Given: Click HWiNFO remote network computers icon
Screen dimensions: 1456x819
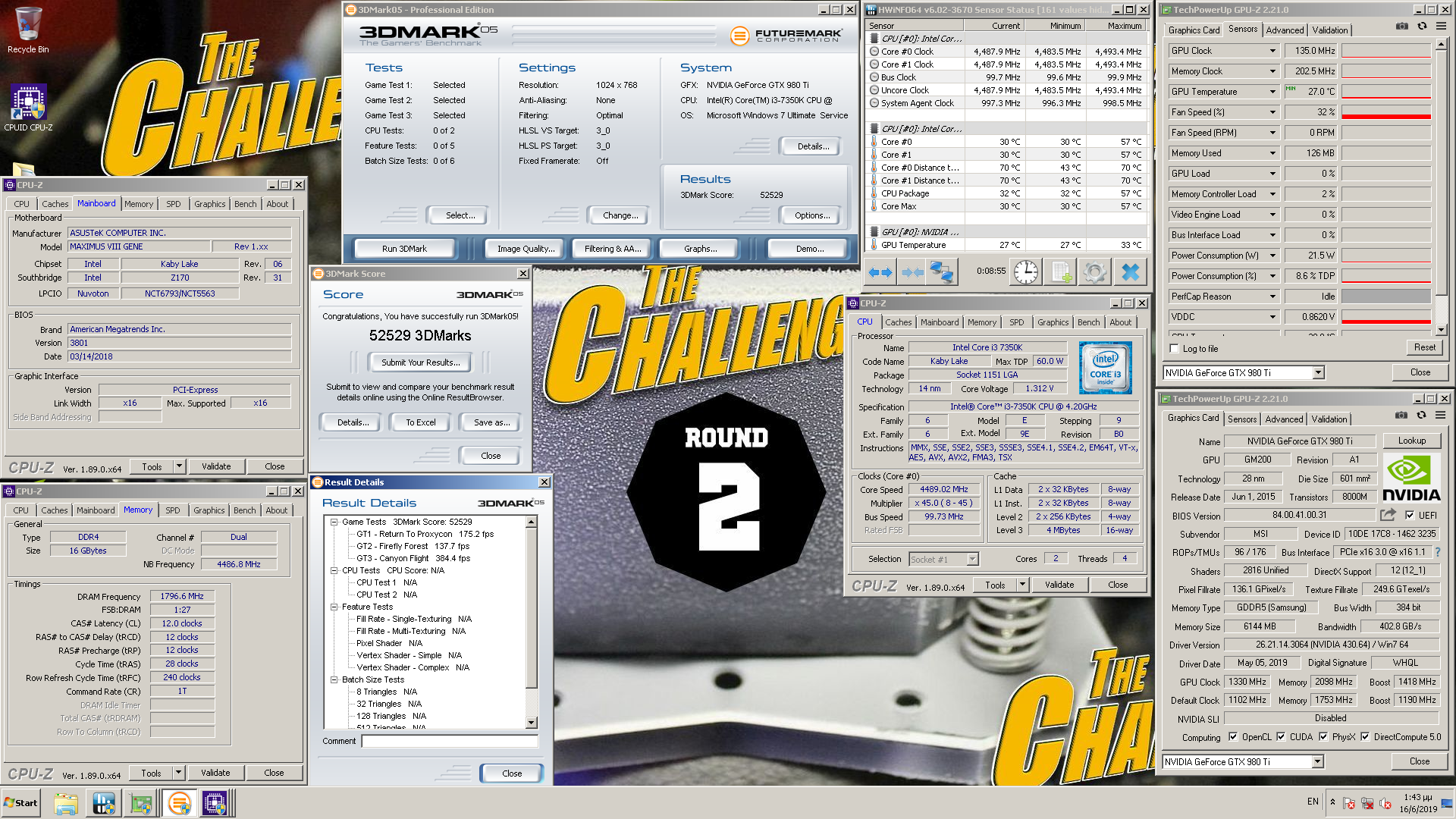Looking at the screenshot, I should click(x=942, y=271).
